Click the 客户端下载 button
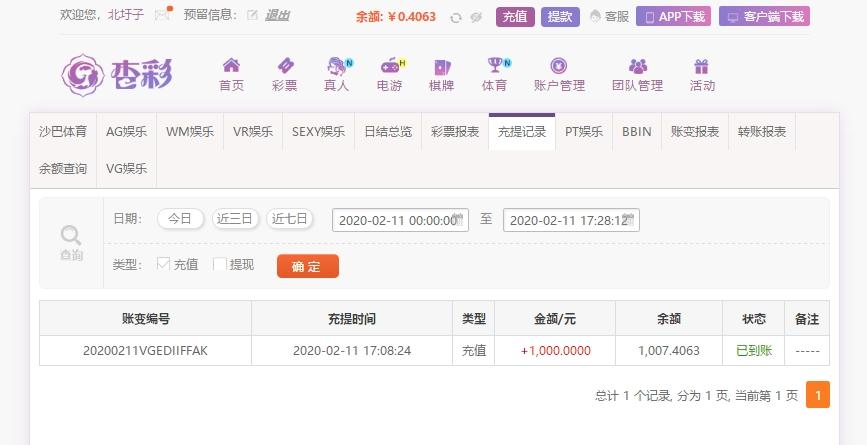This screenshot has height=445, width=867. click(765, 17)
